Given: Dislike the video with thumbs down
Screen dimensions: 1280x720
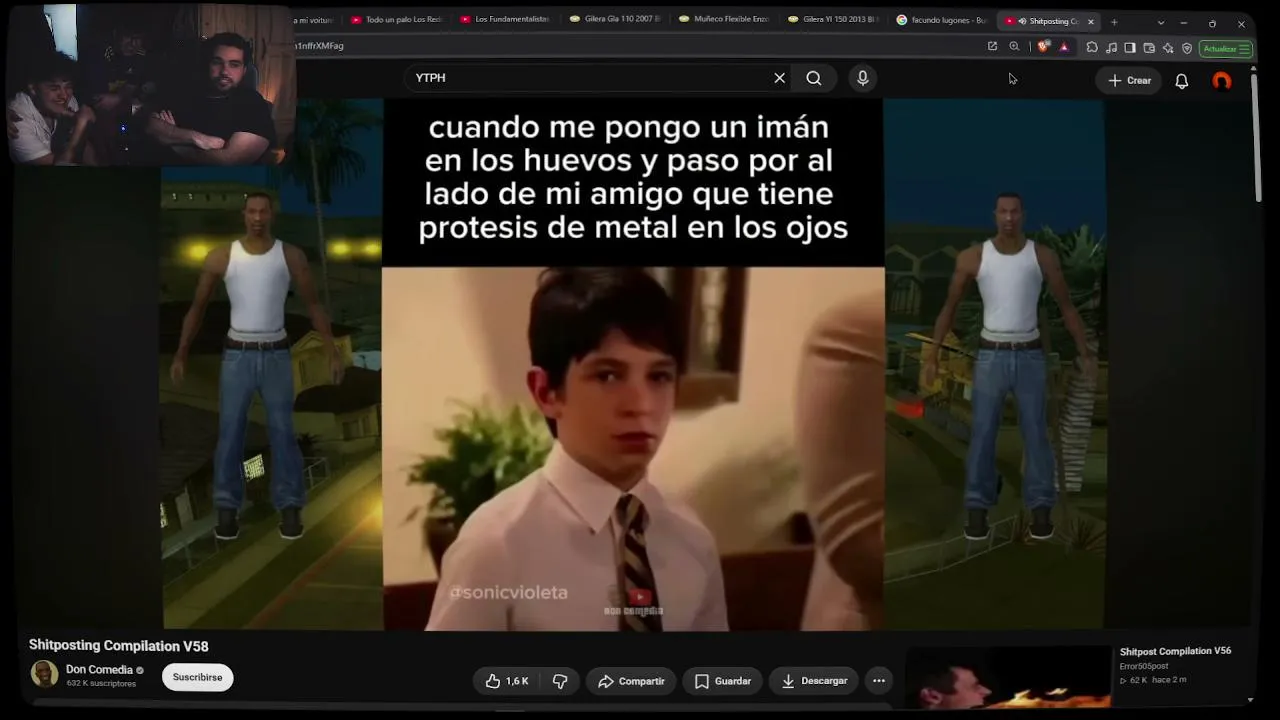Looking at the screenshot, I should pyautogui.click(x=560, y=681).
